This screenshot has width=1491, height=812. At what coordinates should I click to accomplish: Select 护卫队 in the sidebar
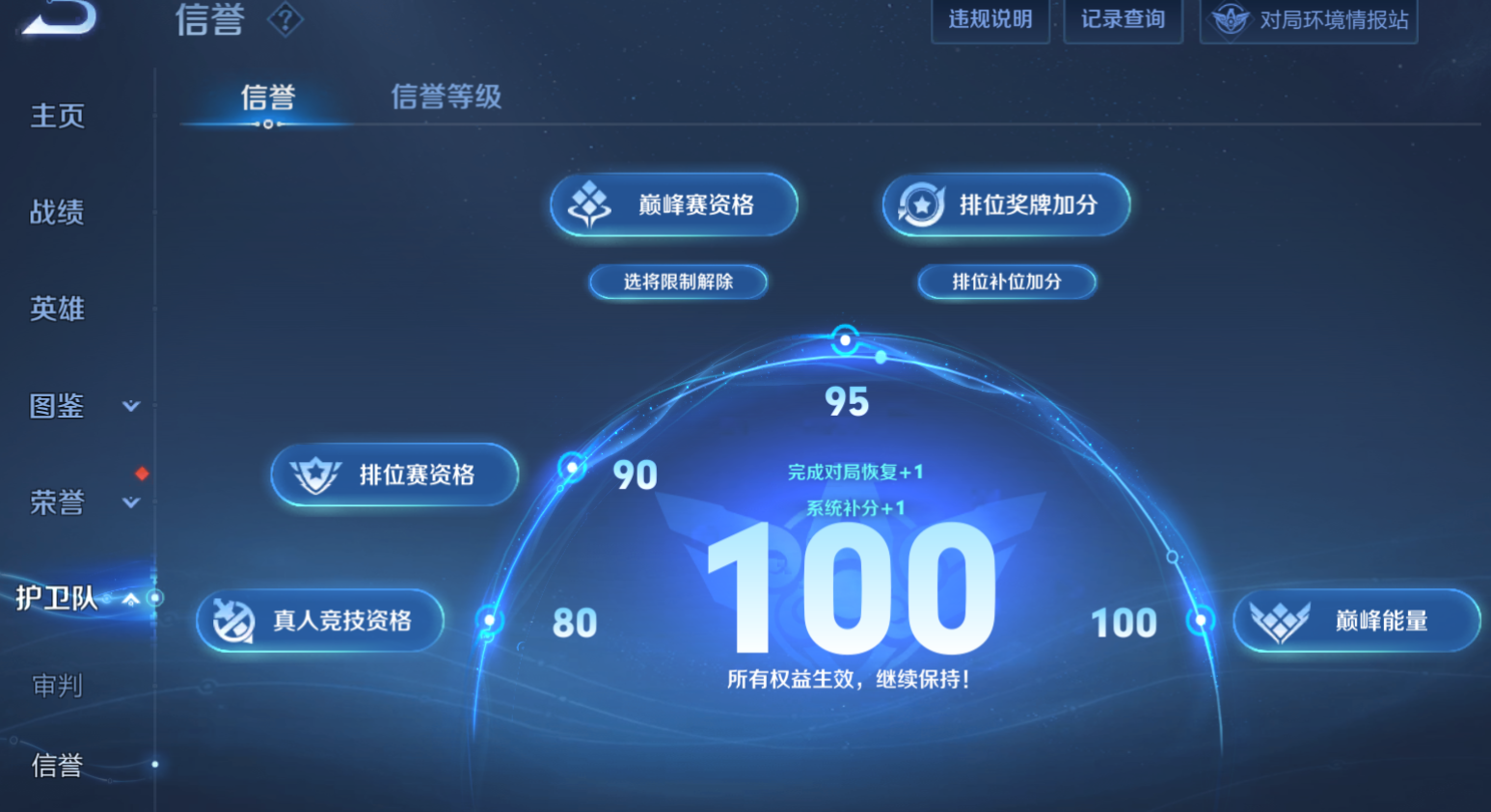pyautogui.click(x=57, y=599)
